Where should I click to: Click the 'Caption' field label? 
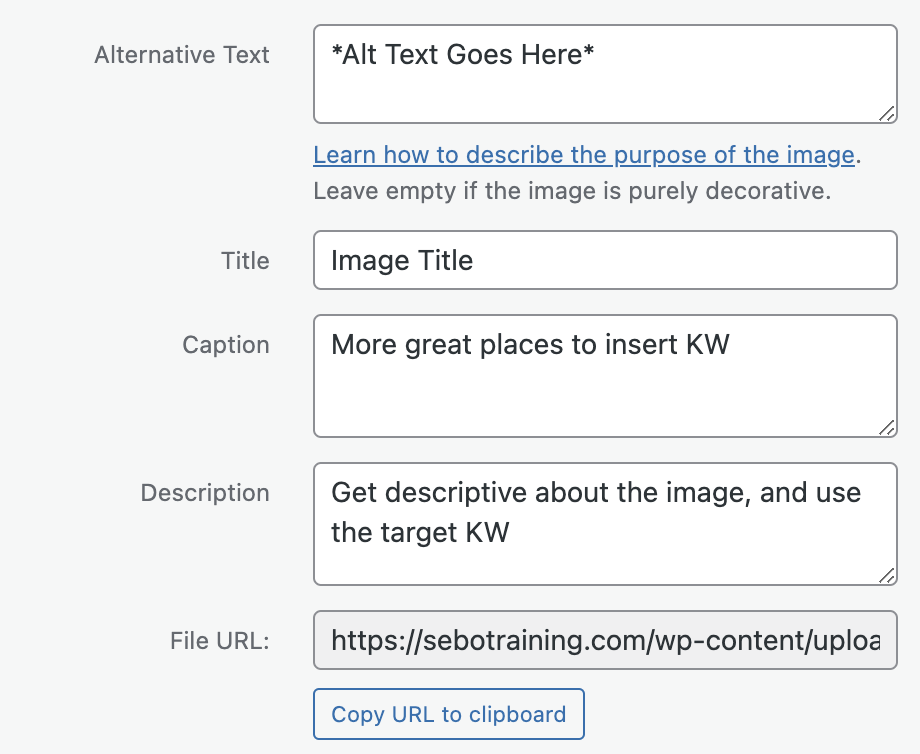(x=226, y=345)
